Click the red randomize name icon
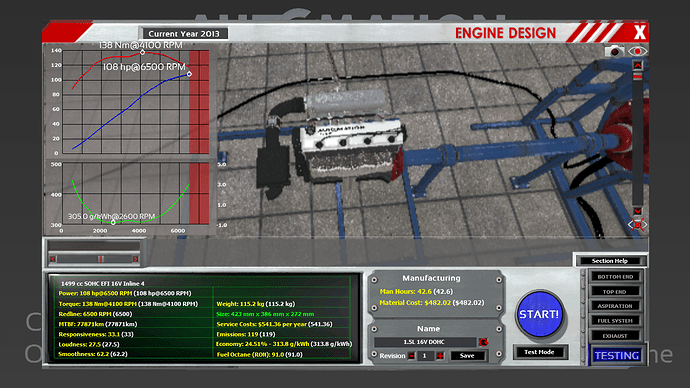The image size is (690, 388). pos(483,342)
